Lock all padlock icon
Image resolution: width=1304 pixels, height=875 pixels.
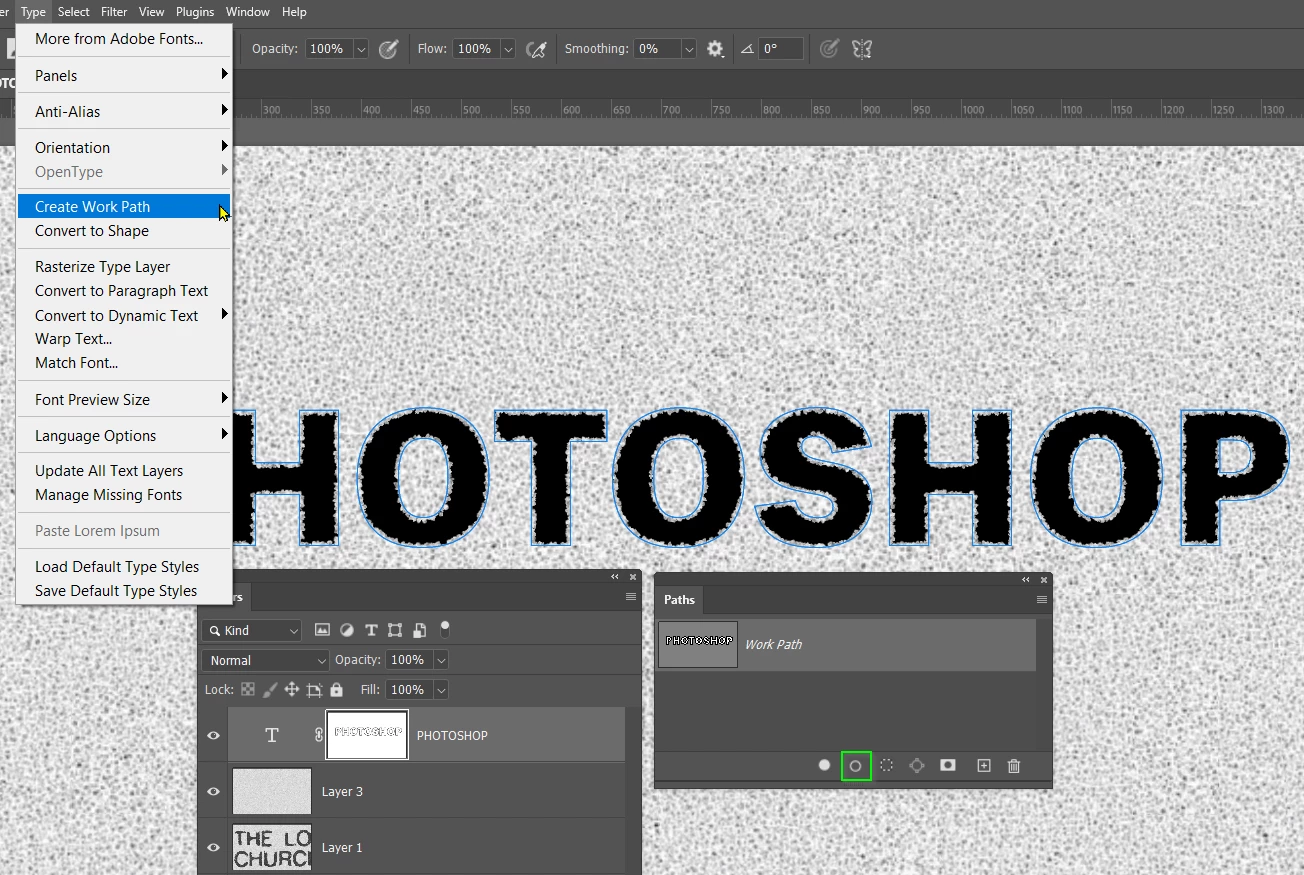click(336, 690)
